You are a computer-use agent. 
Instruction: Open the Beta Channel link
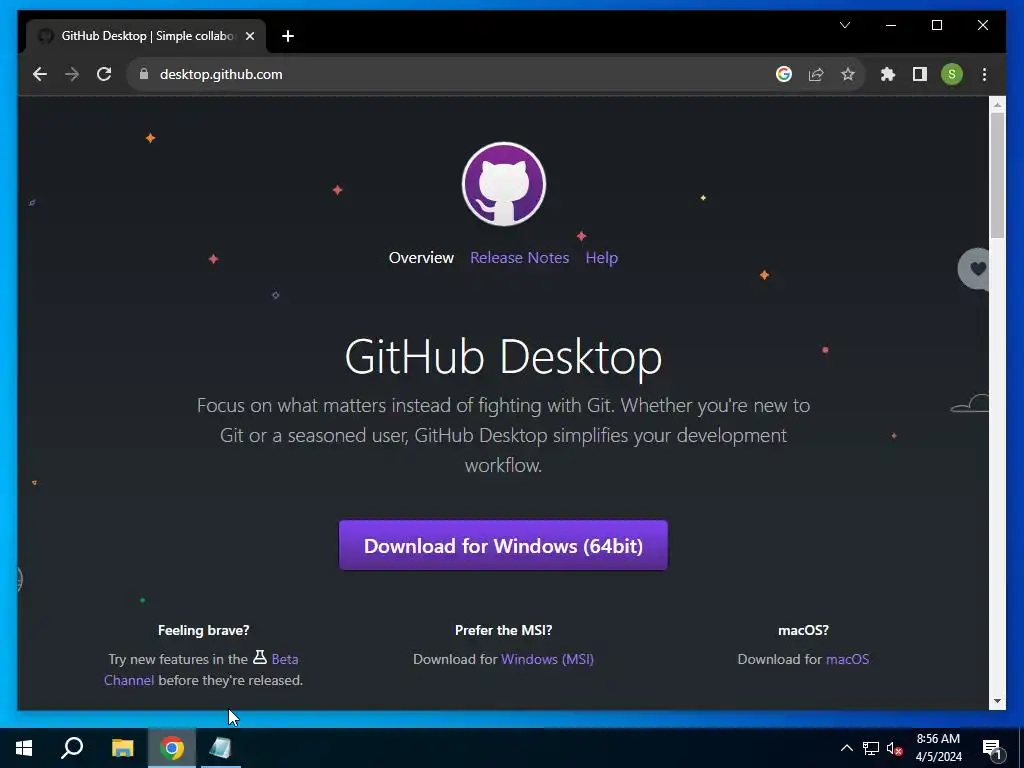(285, 659)
